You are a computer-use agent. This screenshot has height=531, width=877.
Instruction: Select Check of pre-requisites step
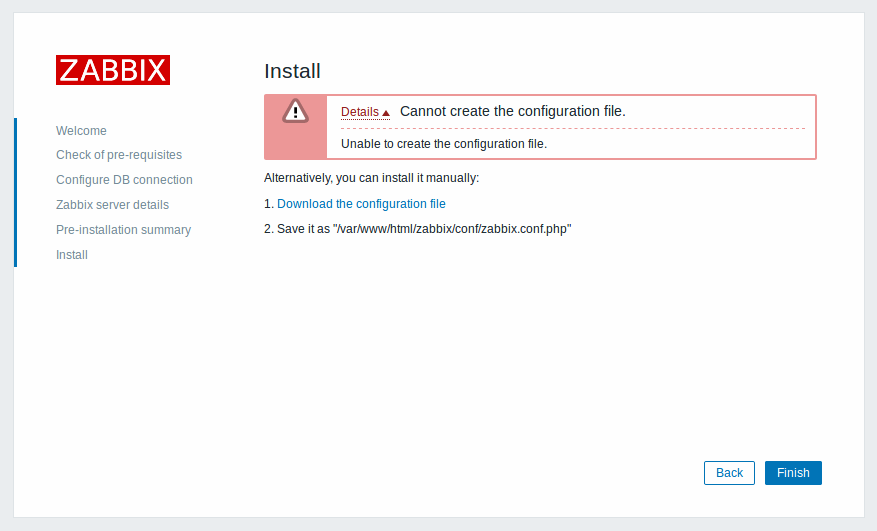(119, 155)
